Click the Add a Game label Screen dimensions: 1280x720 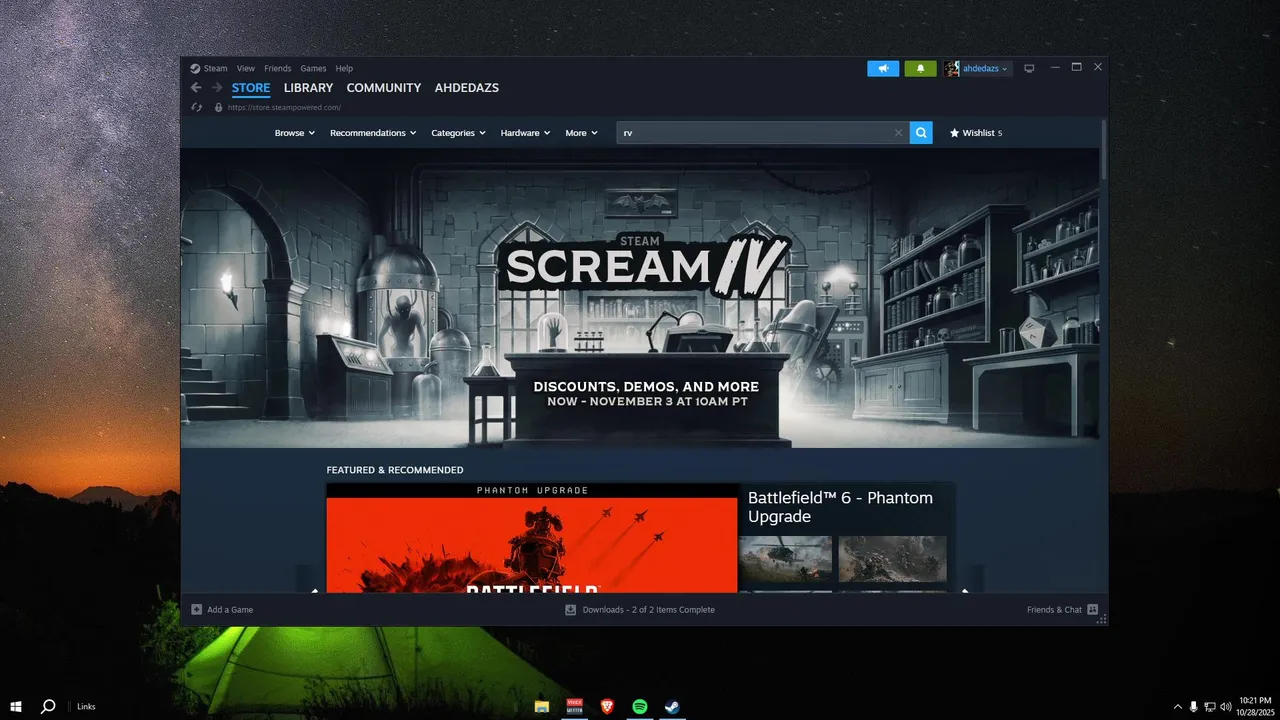[230, 609]
